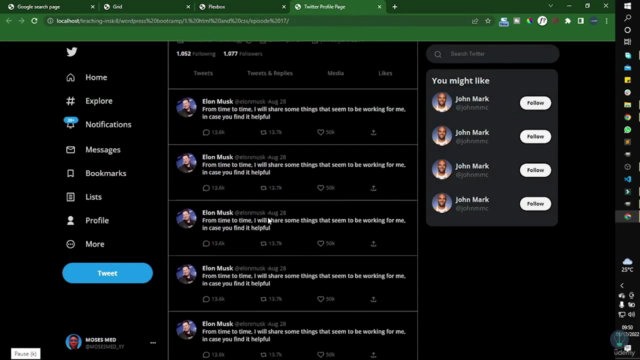The height and width of the screenshot is (360, 640).
Task: Open WhatsApp from the taskbar
Action: tap(628, 129)
